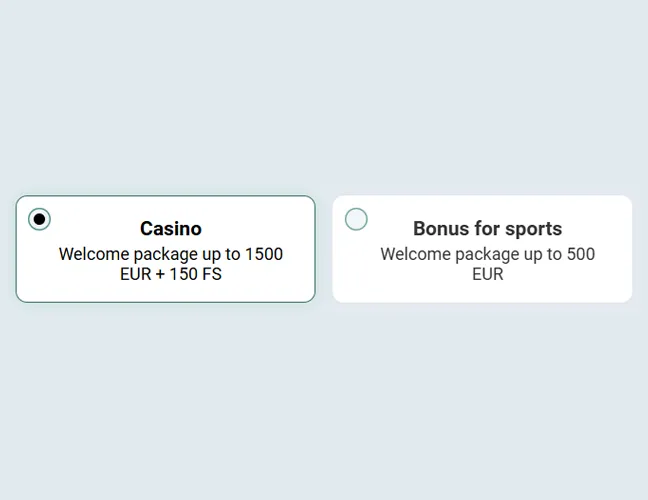Click the 'Welcome package up to 1500' line
This screenshot has width=648, height=500.
(171, 254)
